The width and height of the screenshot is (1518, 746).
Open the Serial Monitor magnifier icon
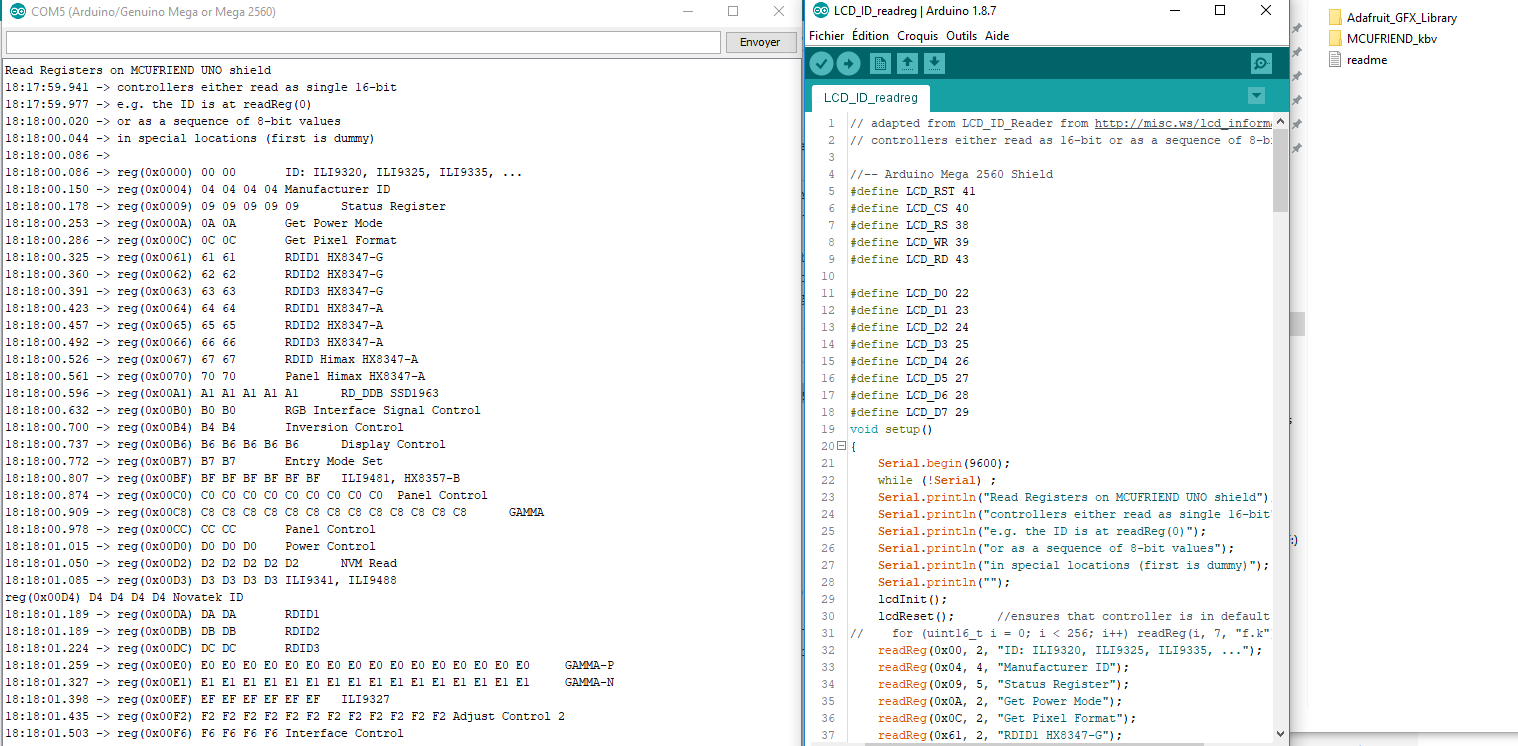[x=1261, y=64]
